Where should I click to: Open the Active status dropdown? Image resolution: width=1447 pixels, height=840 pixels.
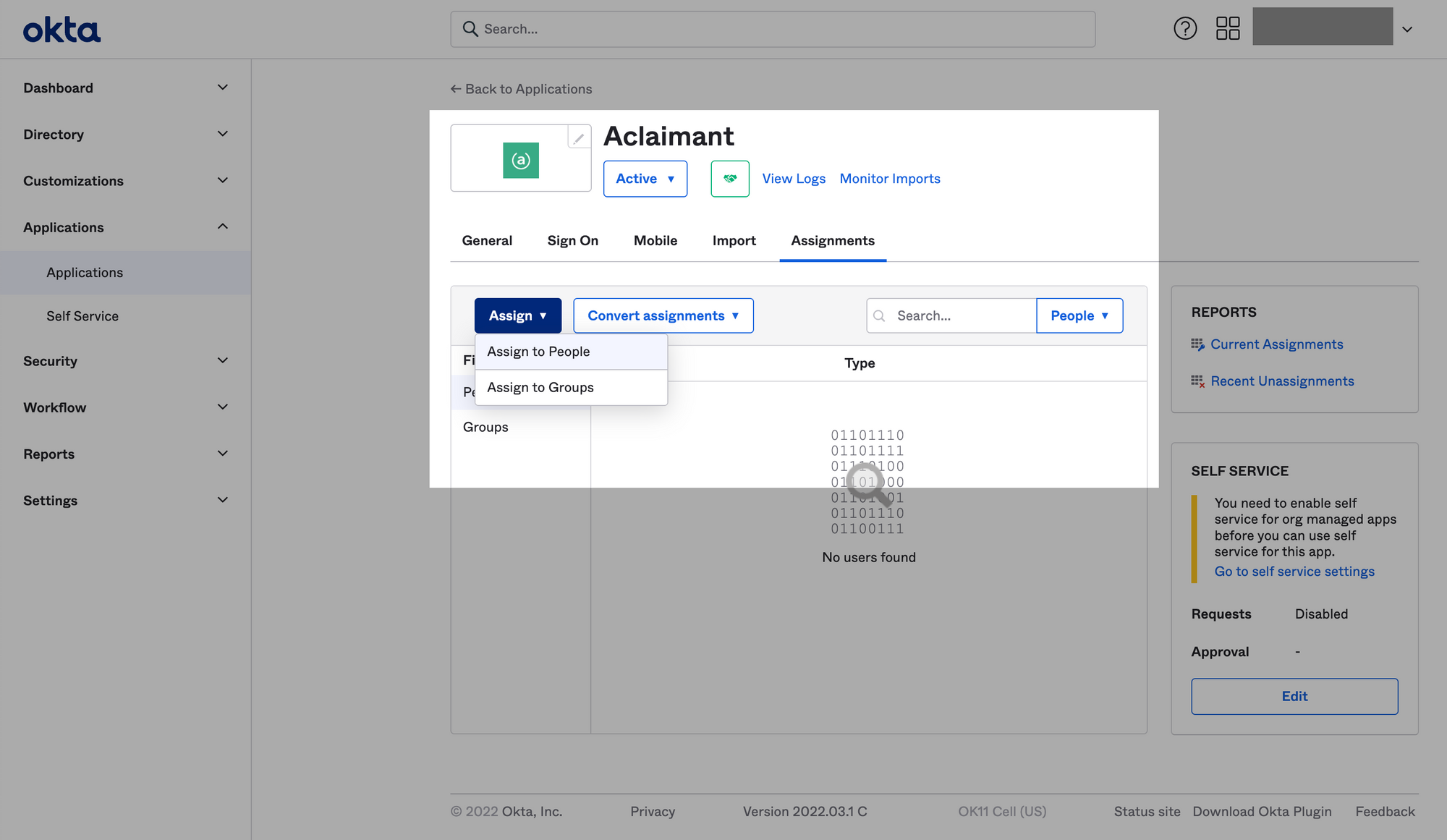(645, 179)
